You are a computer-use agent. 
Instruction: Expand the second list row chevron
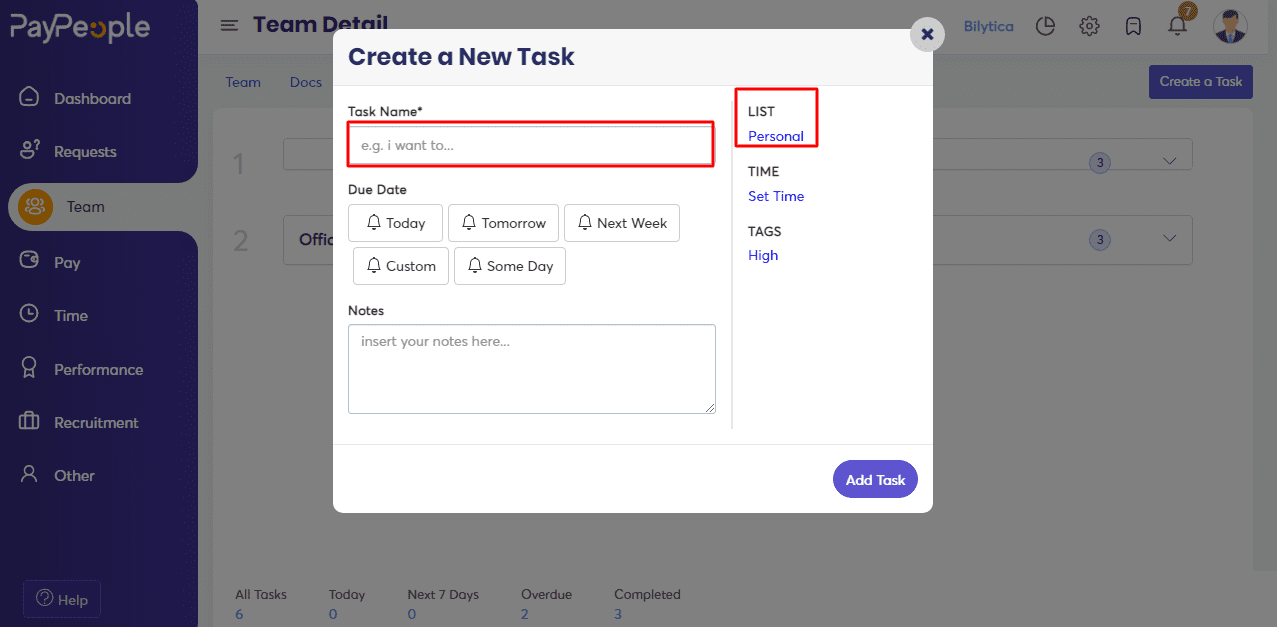point(1170,238)
